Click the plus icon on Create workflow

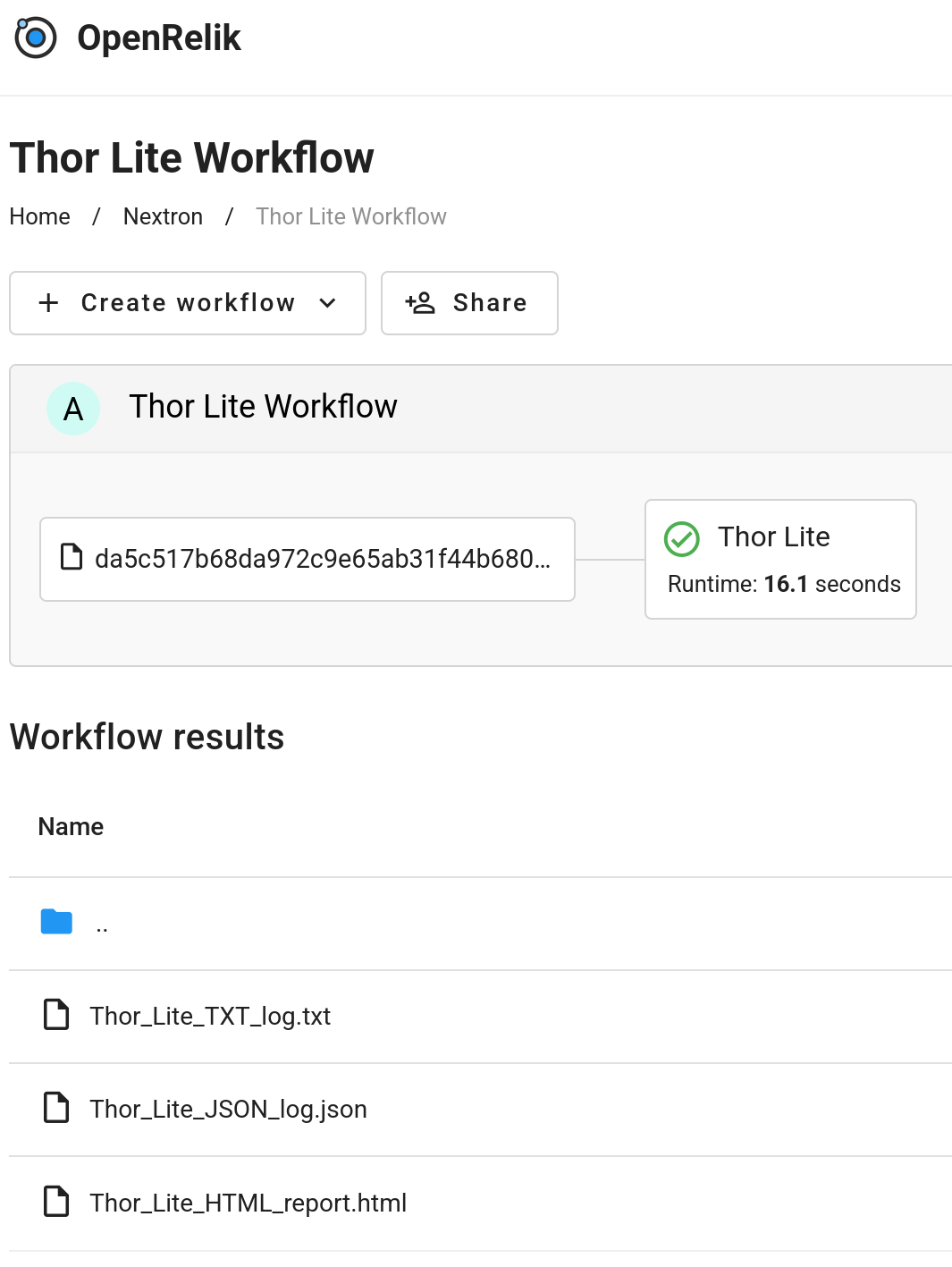(x=48, y=303)
